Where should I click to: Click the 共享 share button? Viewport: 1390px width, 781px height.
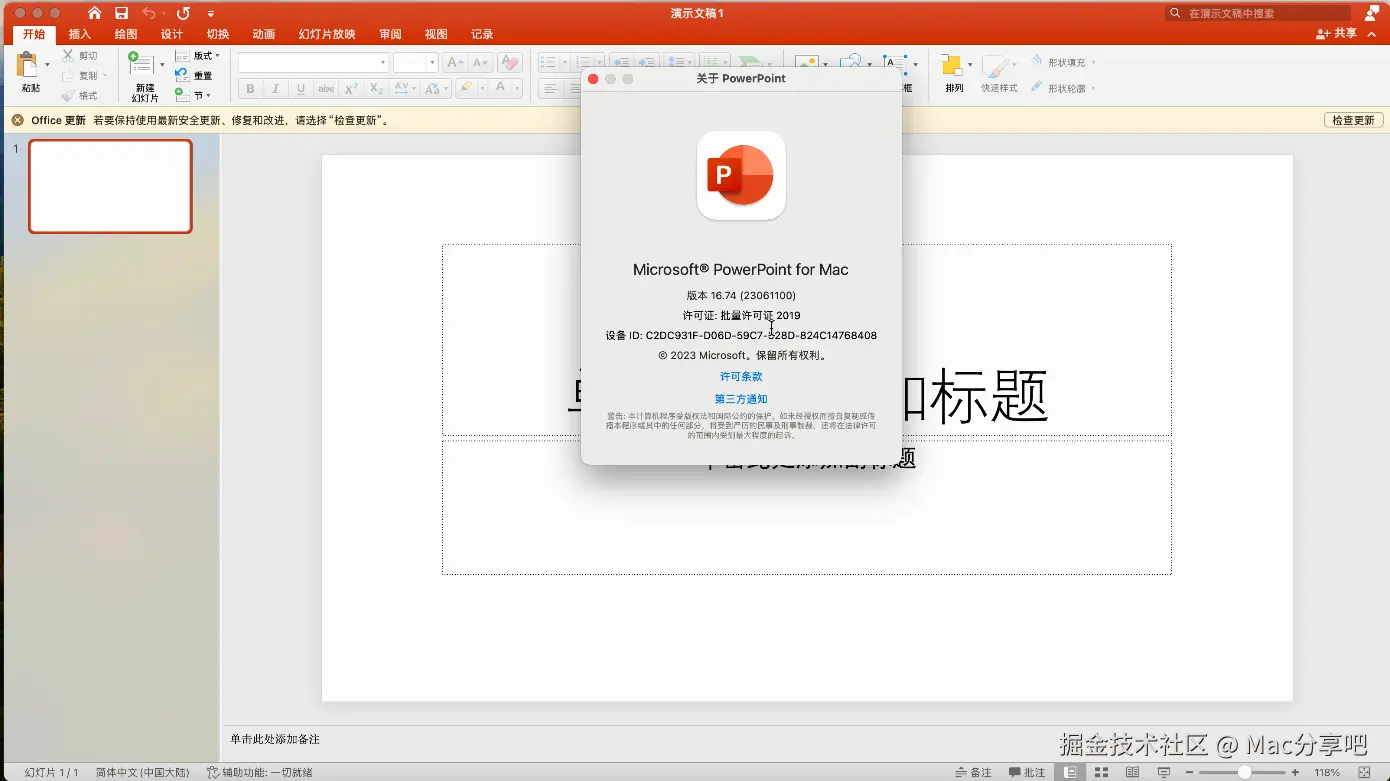click(1337, 34)
